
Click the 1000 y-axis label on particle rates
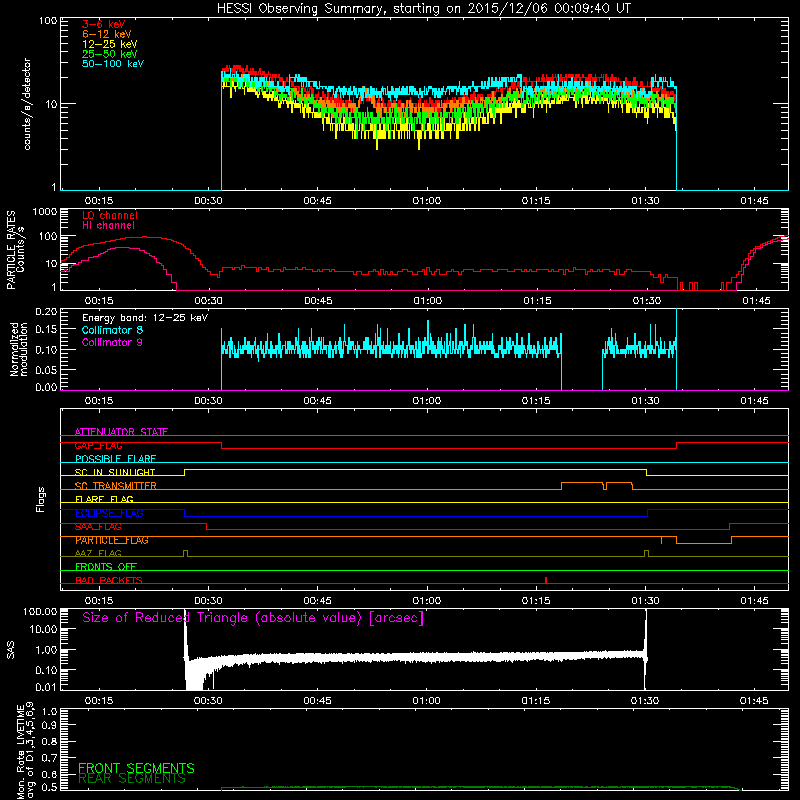(45, 212)
